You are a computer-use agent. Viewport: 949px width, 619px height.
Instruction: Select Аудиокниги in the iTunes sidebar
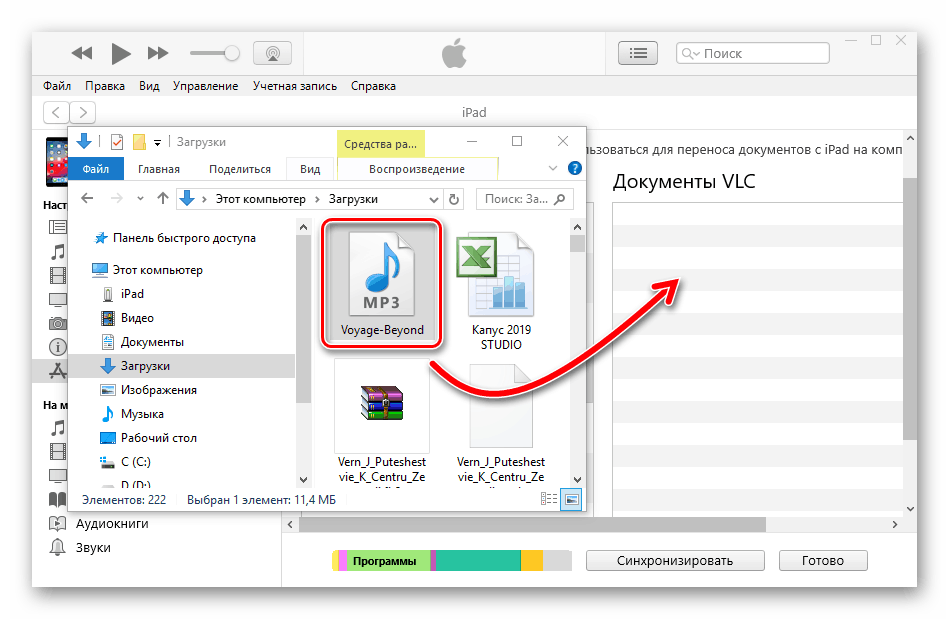(112, 523)
